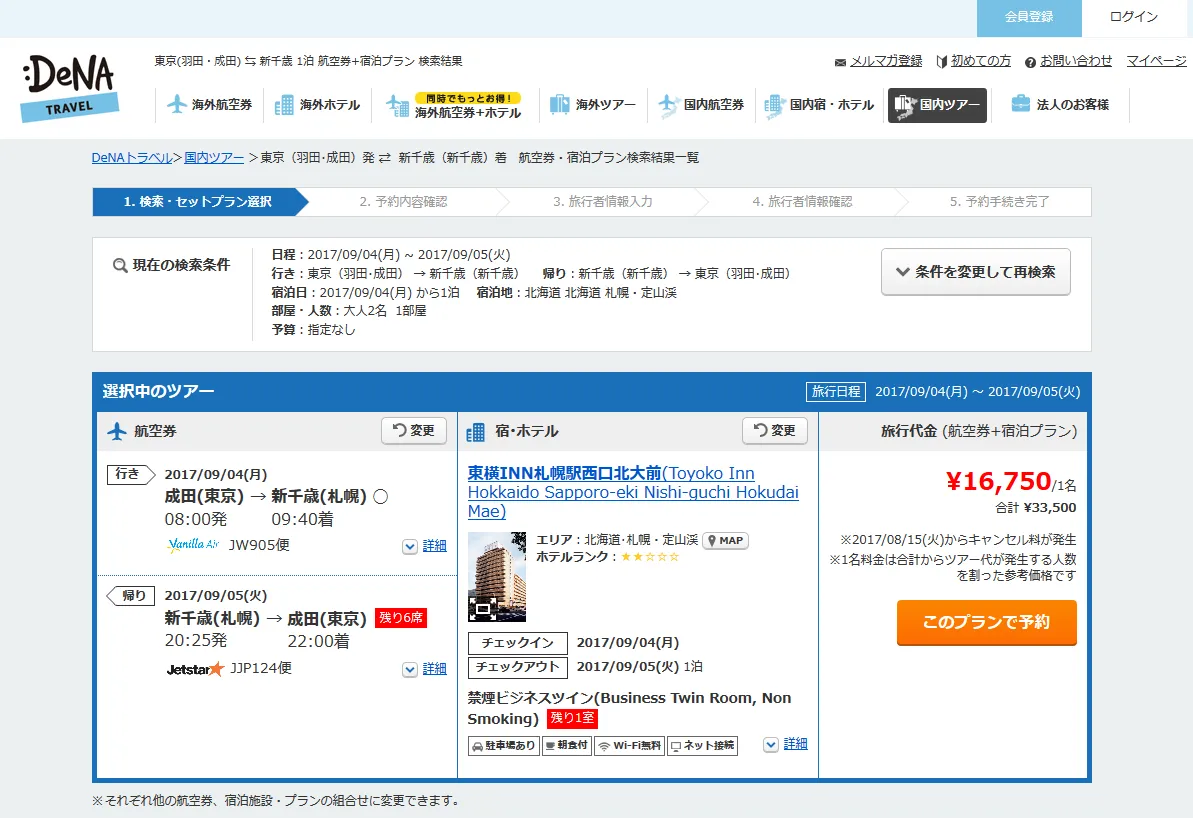
Task: Expand return flight 詳細 details
Action: [x=425, y=669]
